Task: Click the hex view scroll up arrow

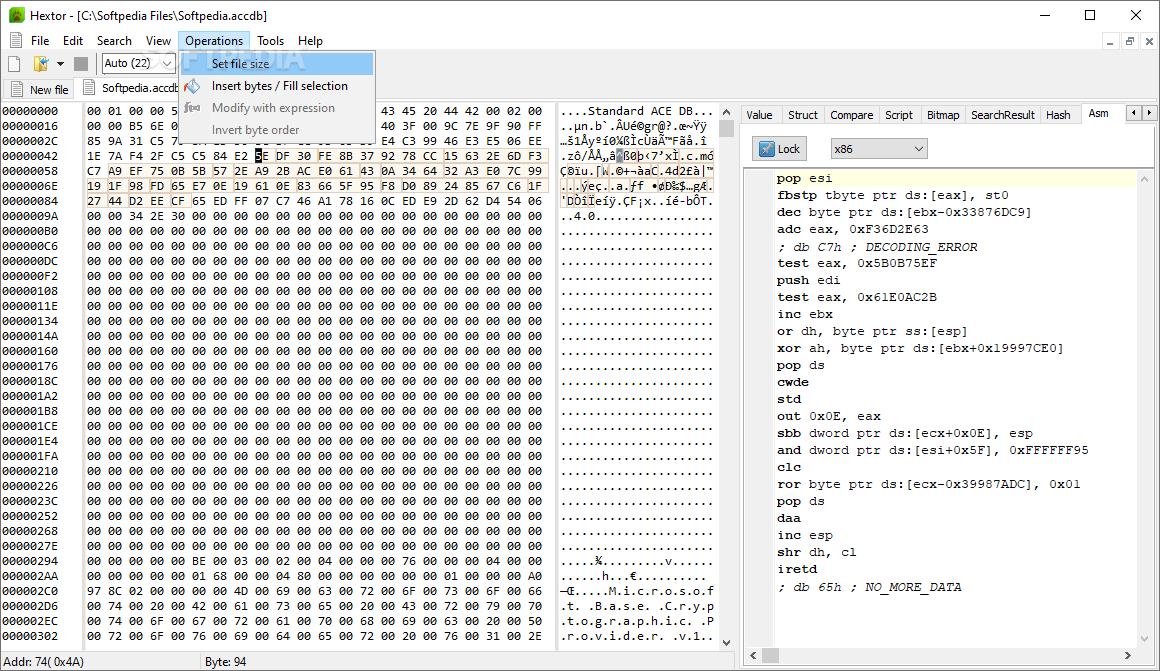Action: (x=726, y=112)
